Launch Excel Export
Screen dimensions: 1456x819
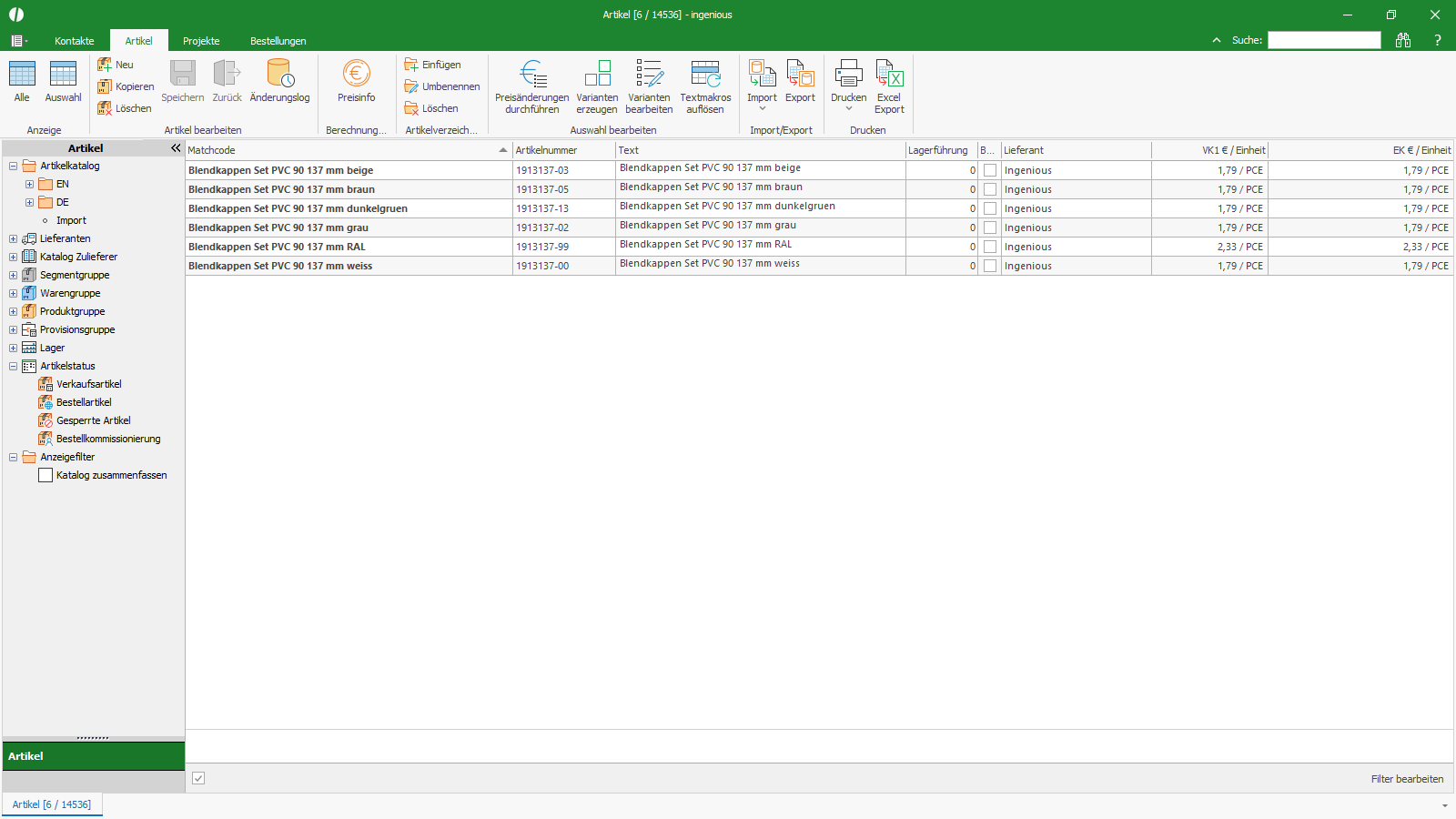[889, 74]
